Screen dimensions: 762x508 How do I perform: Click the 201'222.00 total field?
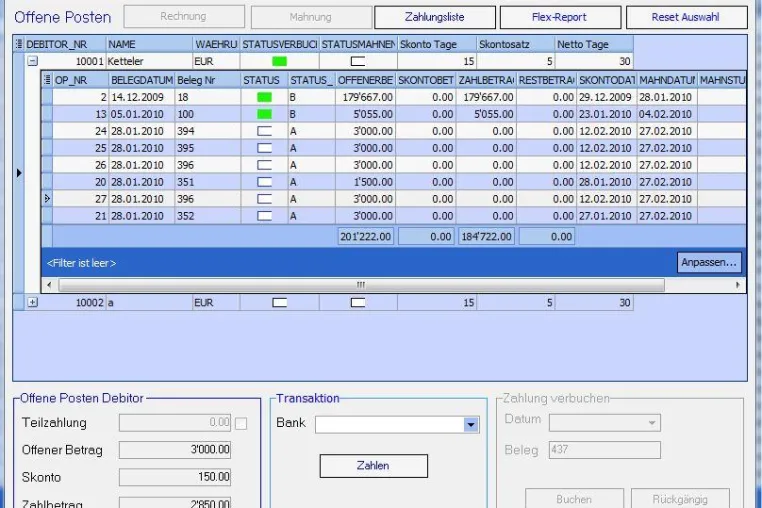(x=365, y=237)
